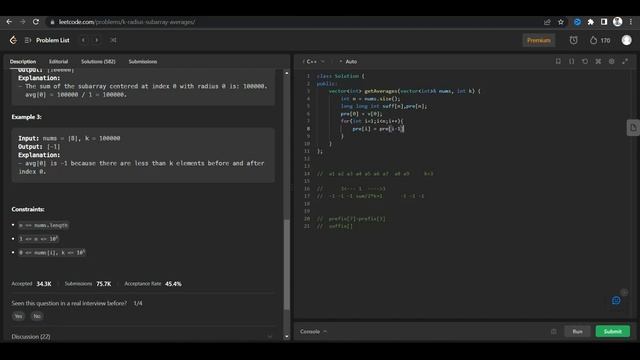The image size is (640, 360).
Task: Answer No to interview question
Action: point(37,316)
